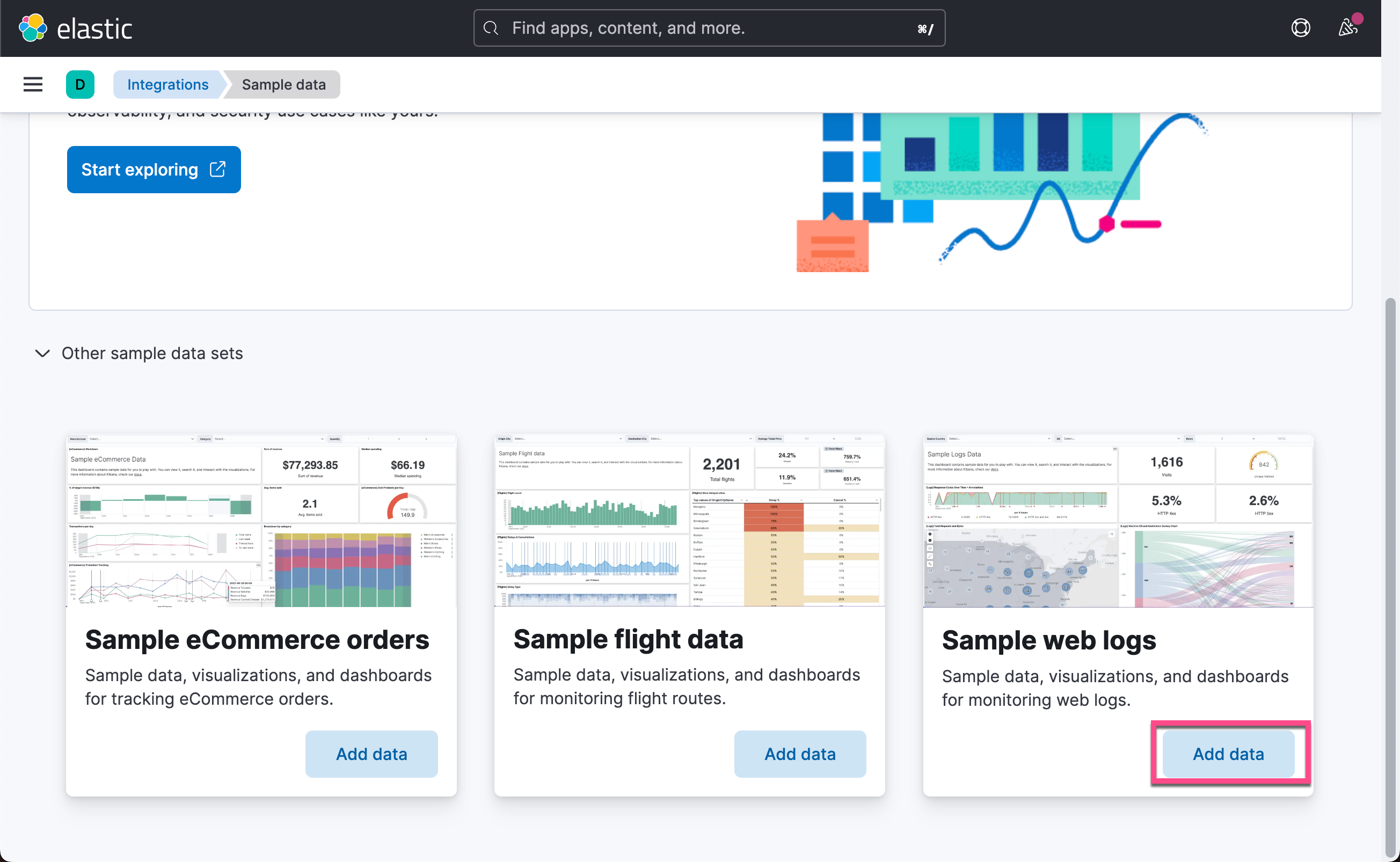Go to Integrations via the breadcrumb
The image size is (1400, 862).
pyautogui.click(x=167, y=84)
